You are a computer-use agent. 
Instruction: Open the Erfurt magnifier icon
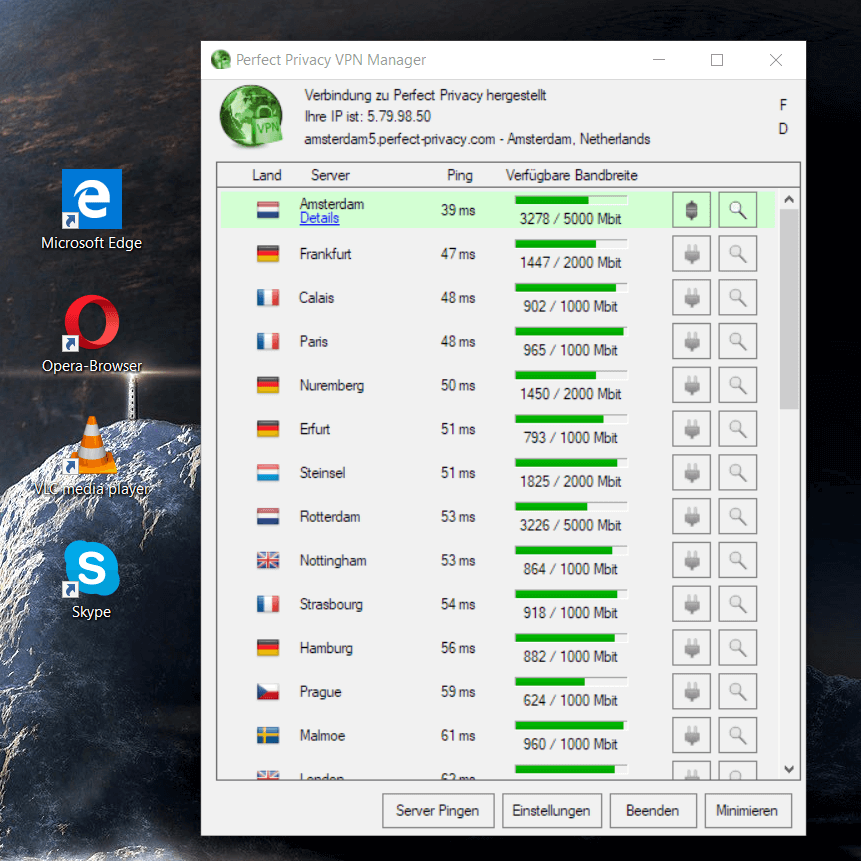737,429
